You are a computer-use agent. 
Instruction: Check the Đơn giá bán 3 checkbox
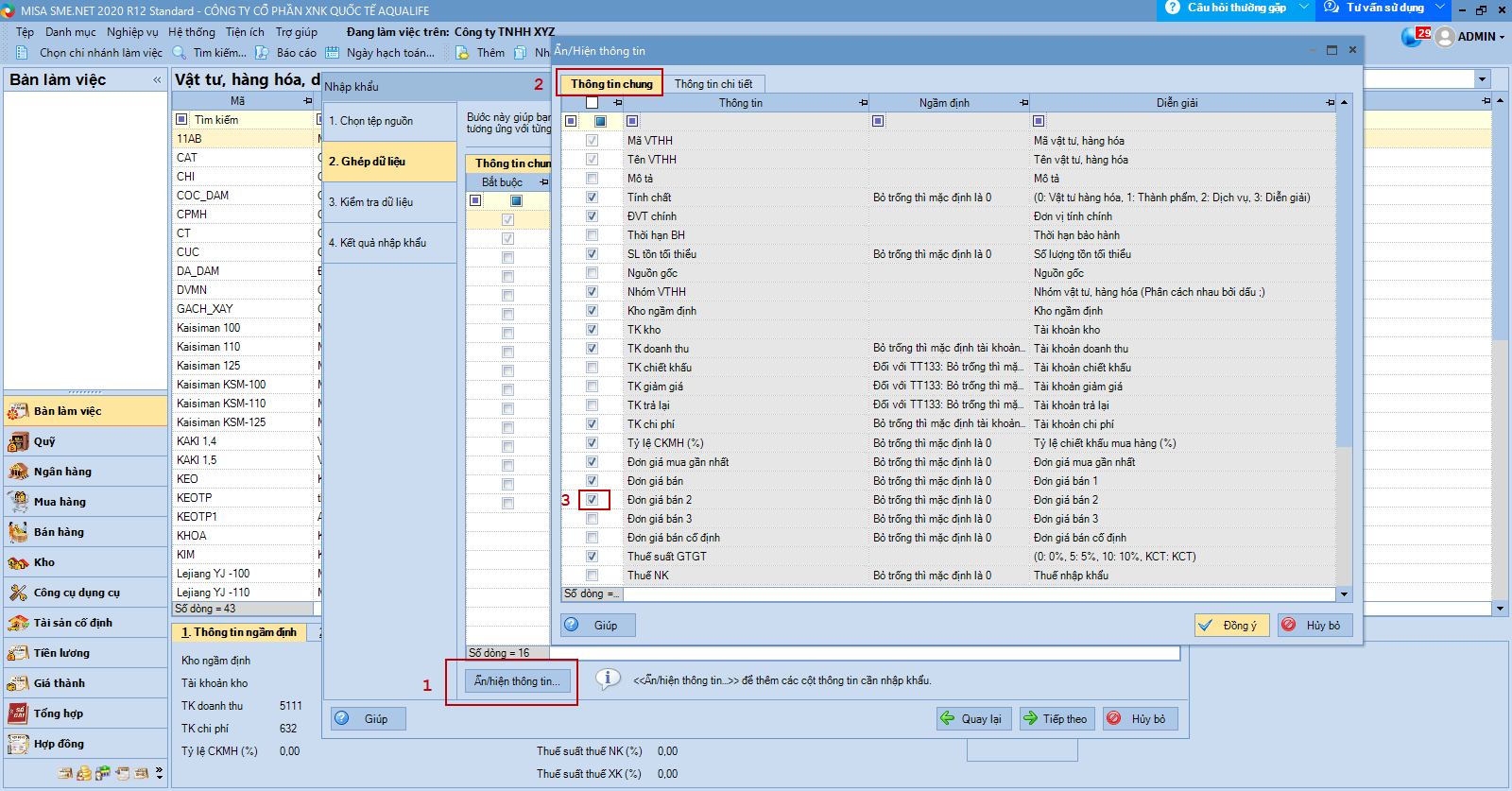[592, 519]
